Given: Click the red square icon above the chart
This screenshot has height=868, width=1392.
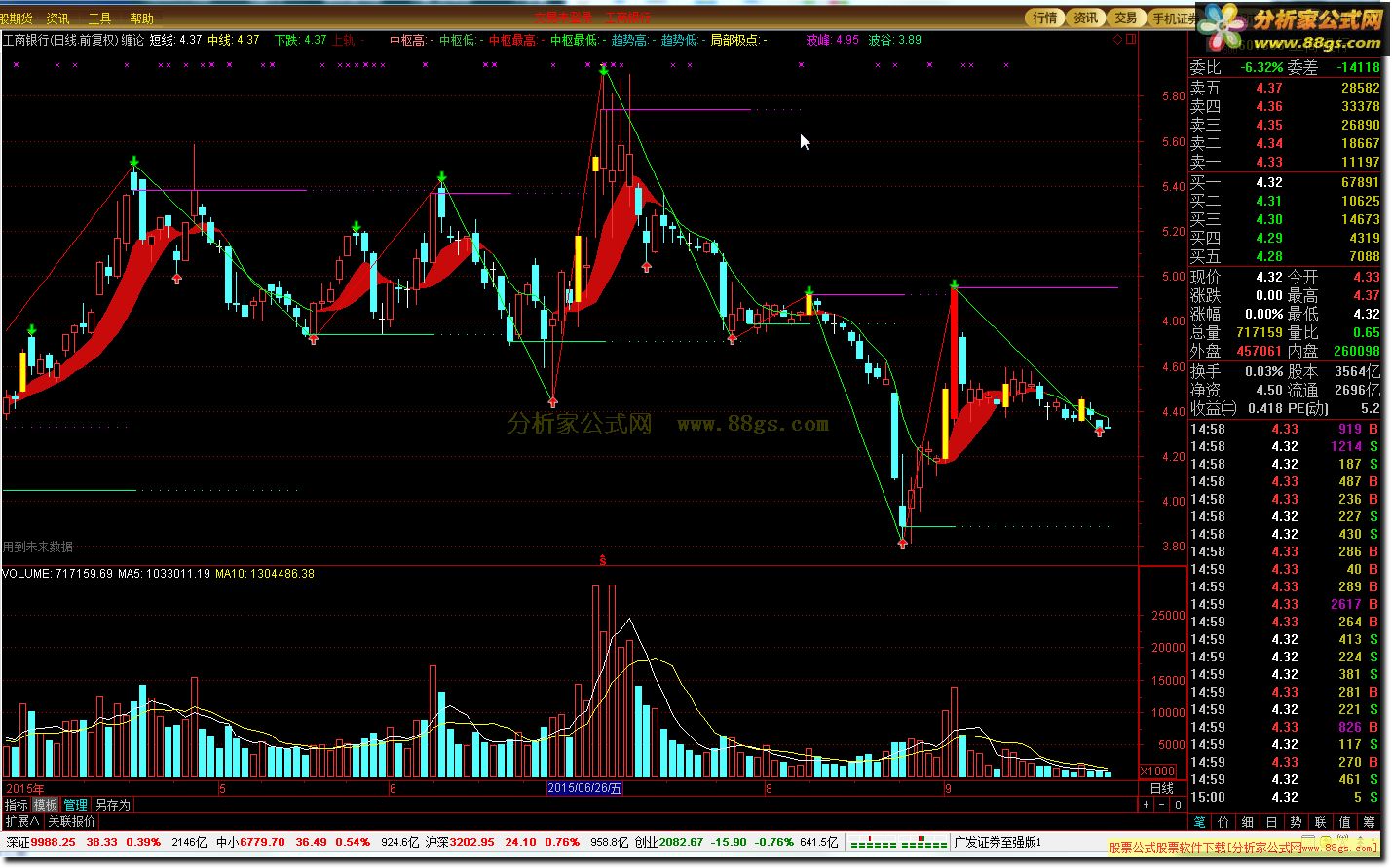Looking at the screenshot, I should (x=1131, y=40).
